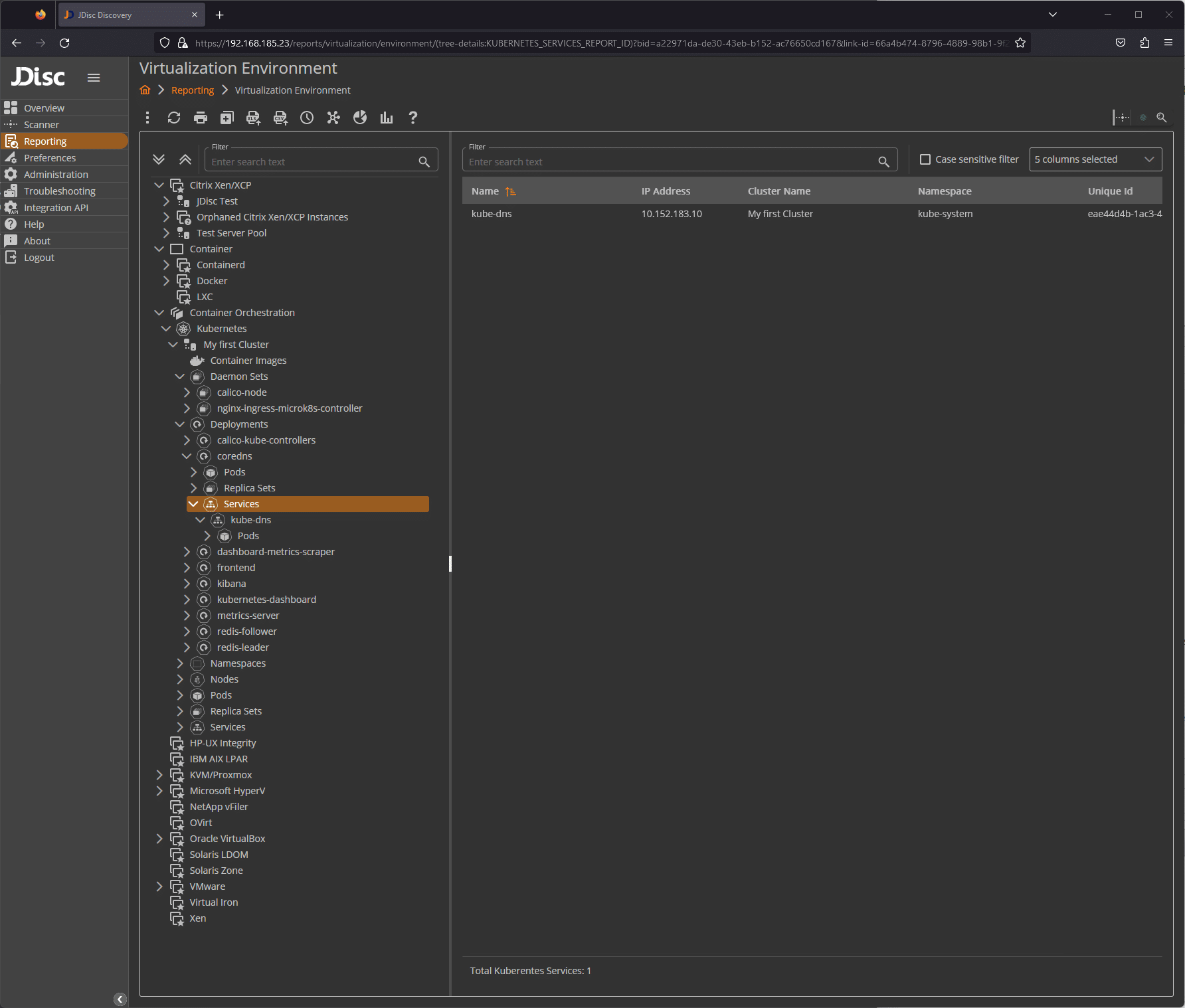Open the Troubleshooting sidebar section

59,191
